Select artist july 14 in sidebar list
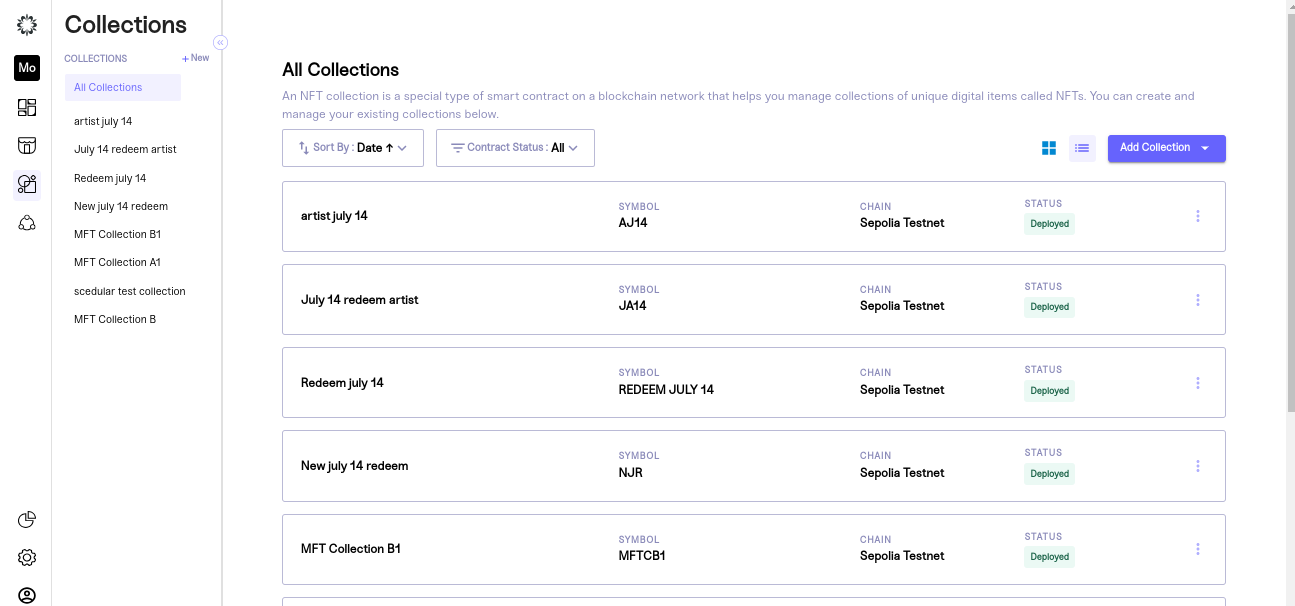The image size is (1295, 606). click(x=103, y=121)
